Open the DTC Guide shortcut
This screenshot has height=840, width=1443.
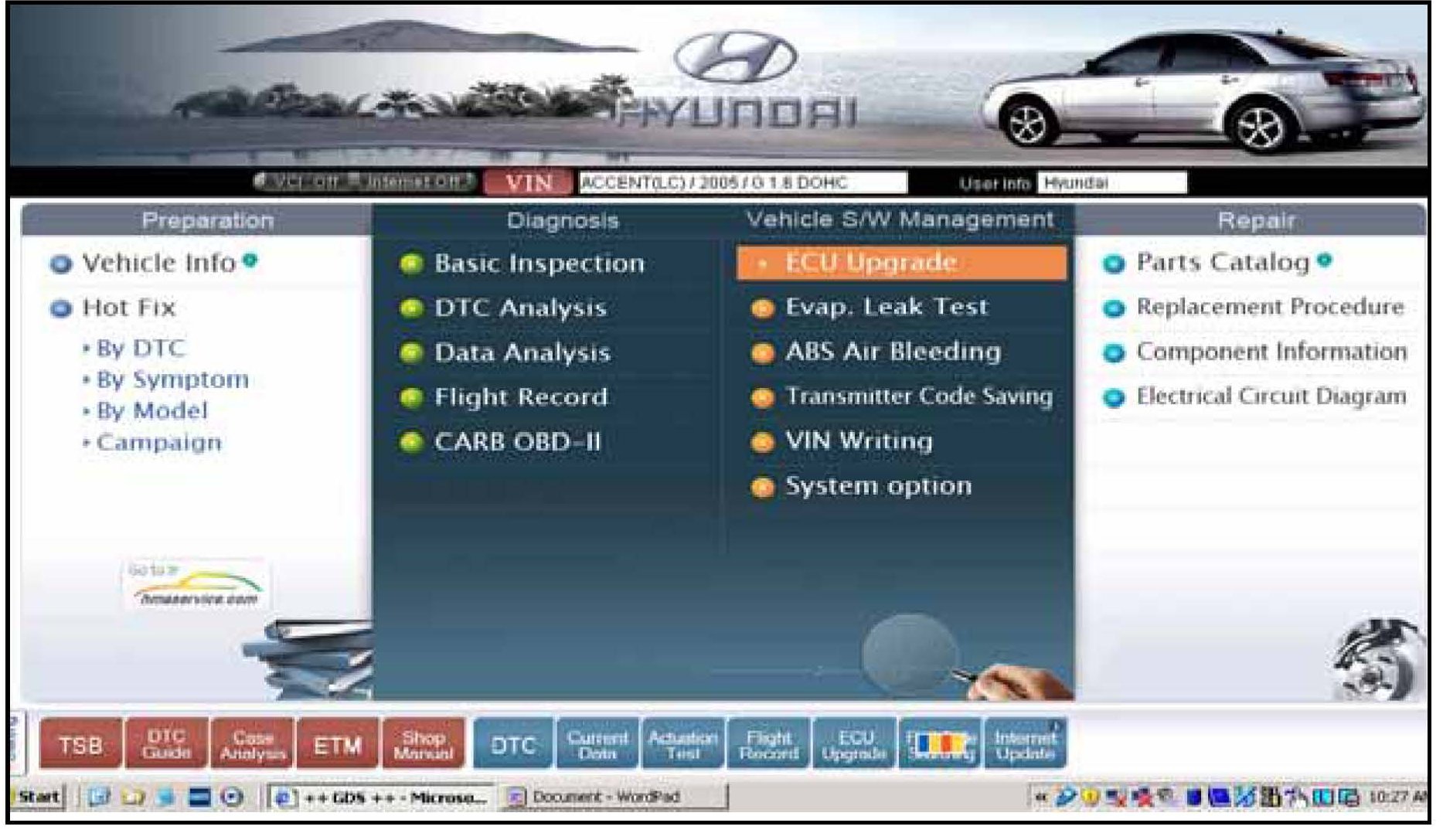coord(166,745)
